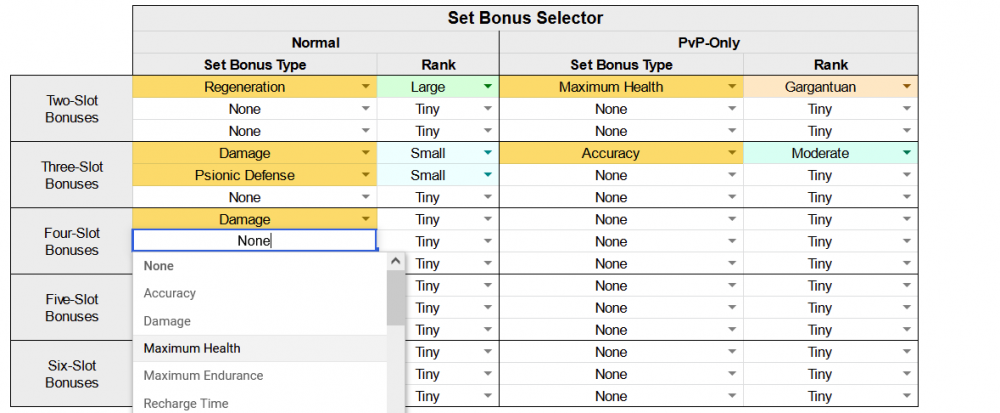
Task: Click the PvP-Only column header
Action: point(707,43)
